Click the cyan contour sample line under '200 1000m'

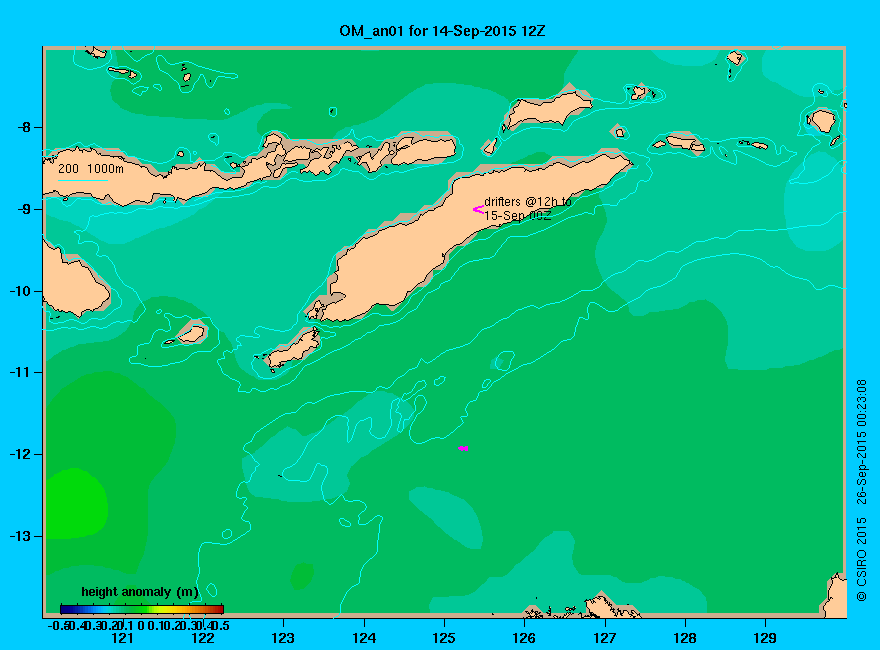(82, 180)
